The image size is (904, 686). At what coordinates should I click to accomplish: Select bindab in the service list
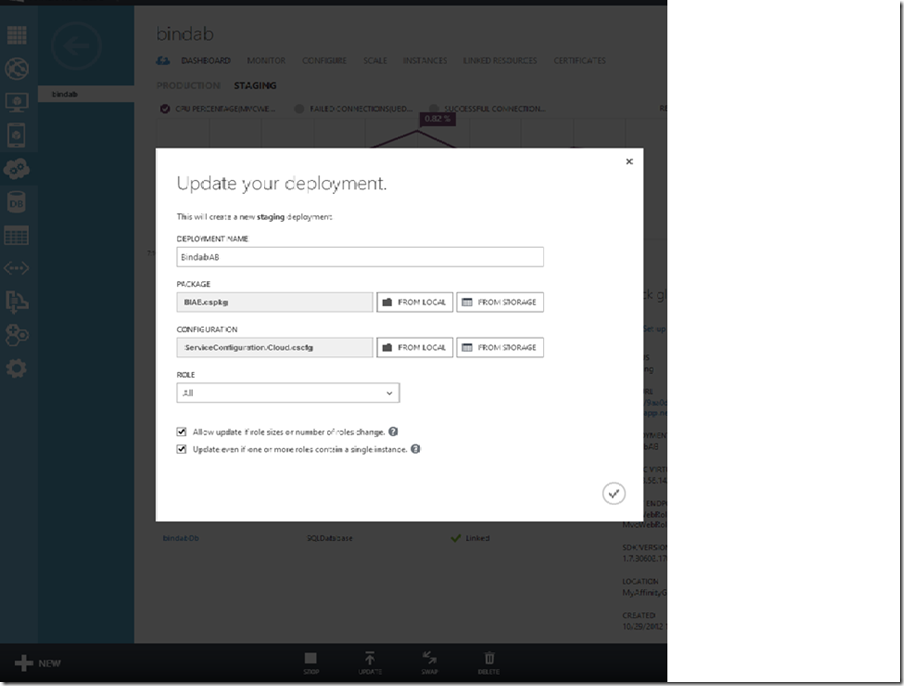(x=86, y=94)
